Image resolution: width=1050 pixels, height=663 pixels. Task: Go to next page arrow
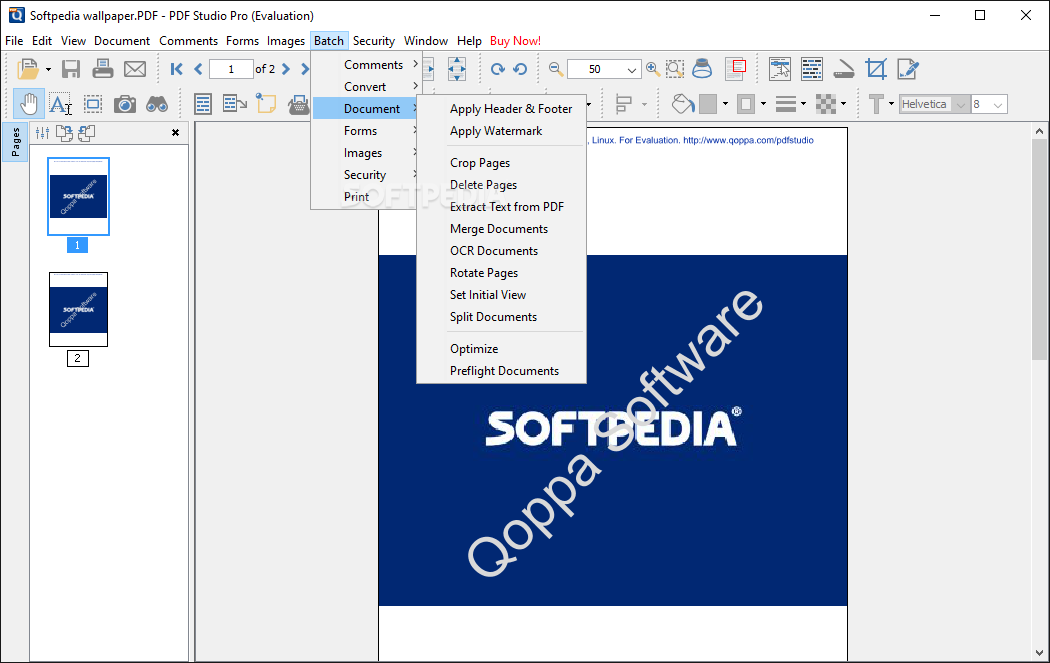(286, 69)
